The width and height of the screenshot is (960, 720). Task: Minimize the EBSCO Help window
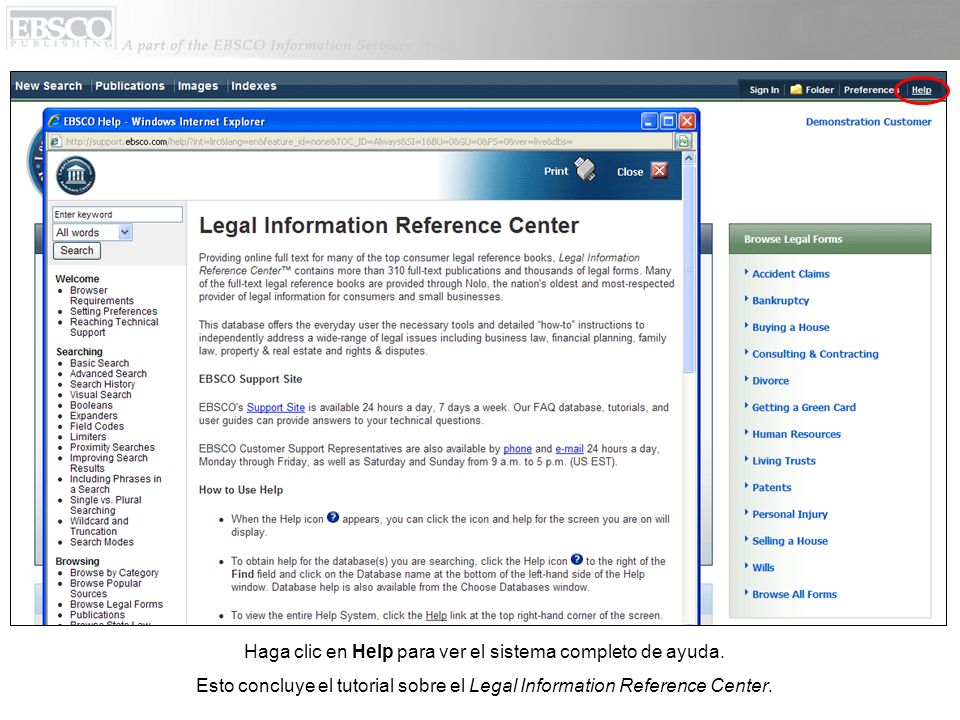tap(649, 121)
